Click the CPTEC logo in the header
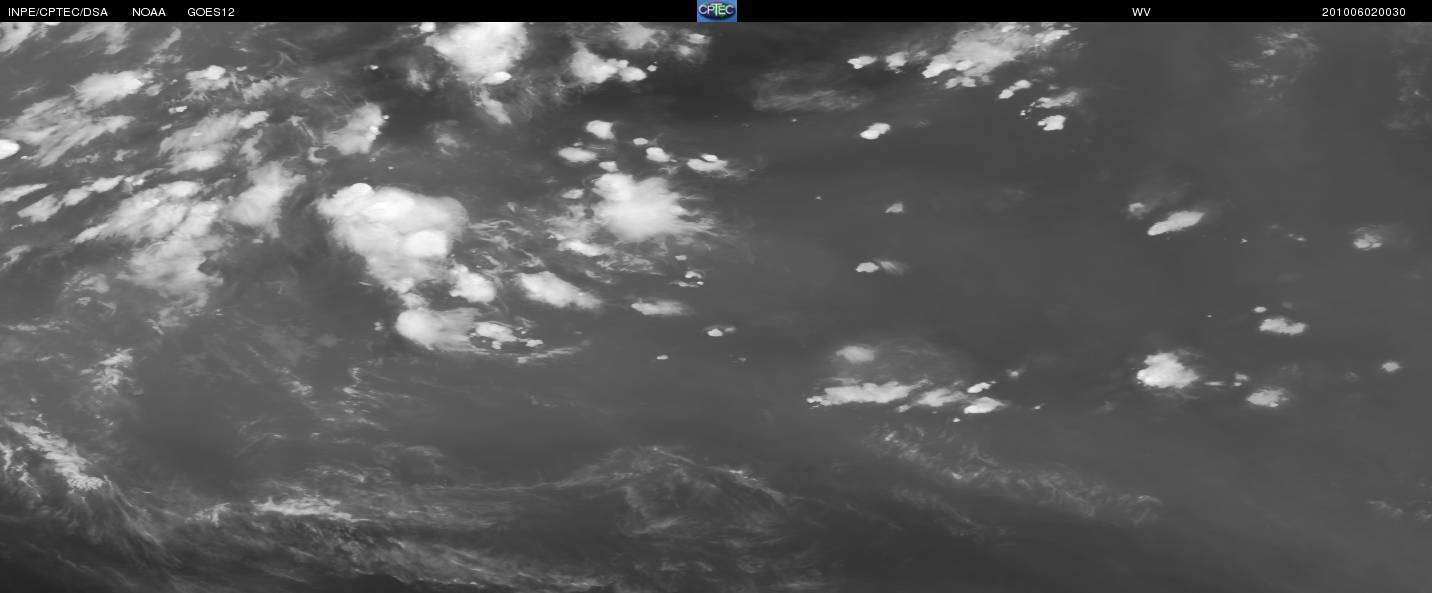 pos(716,11)
